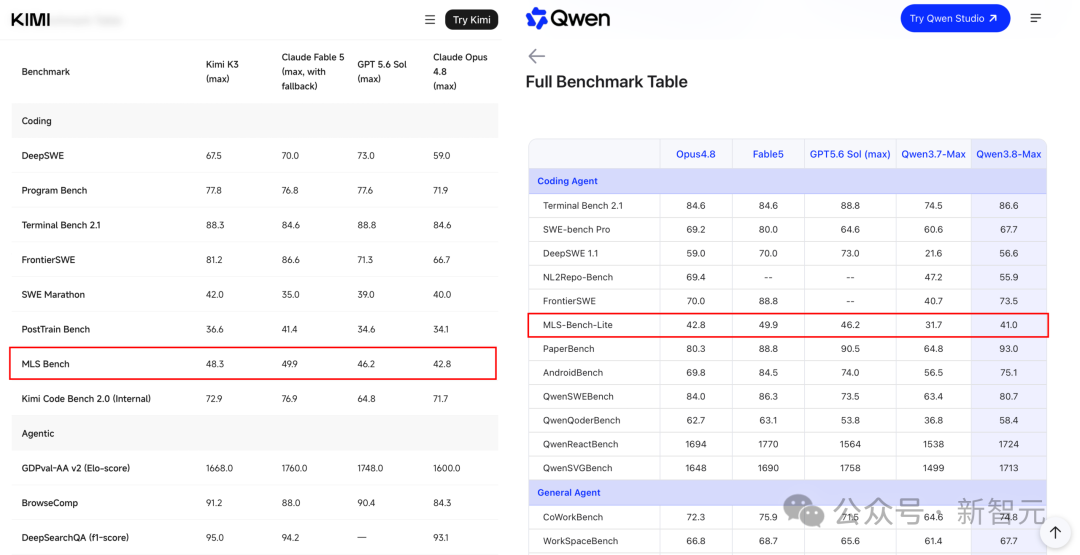Viewport: 1080px width, 555px height.
Task: Select Kimi Code Bench 2.0 (Internal) label
Action: (x=86, y=399)
